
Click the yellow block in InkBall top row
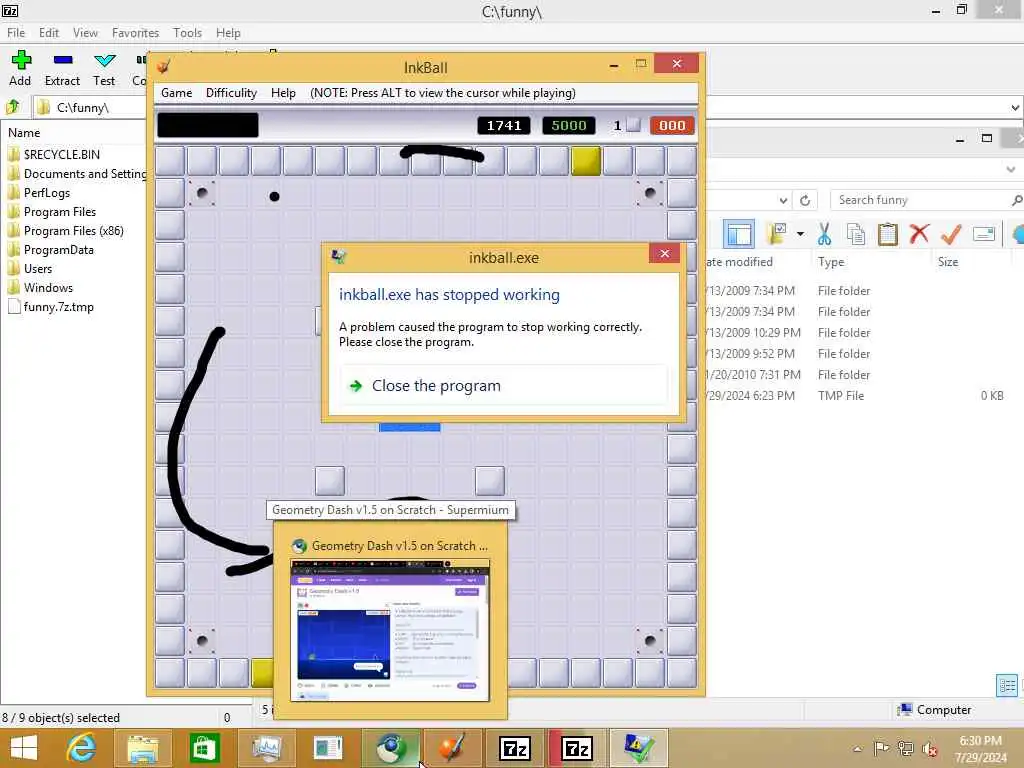click(586, 161)
